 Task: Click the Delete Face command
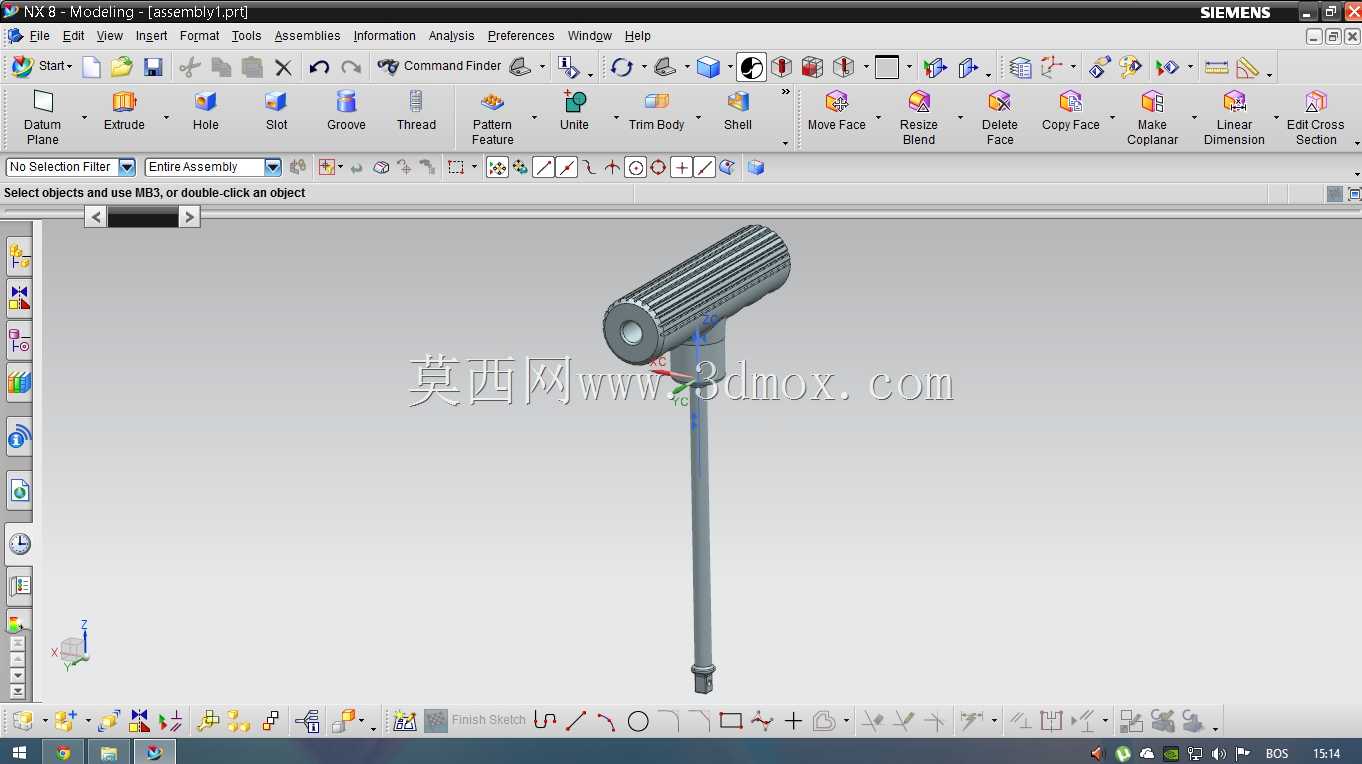point(1000,117)
